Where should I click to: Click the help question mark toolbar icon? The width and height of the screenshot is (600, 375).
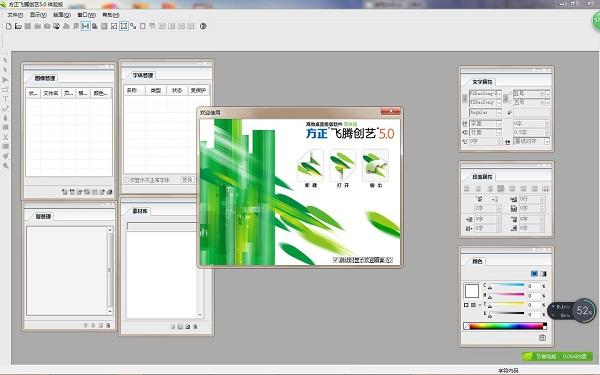pyautogui.click(x=203, y=26)
